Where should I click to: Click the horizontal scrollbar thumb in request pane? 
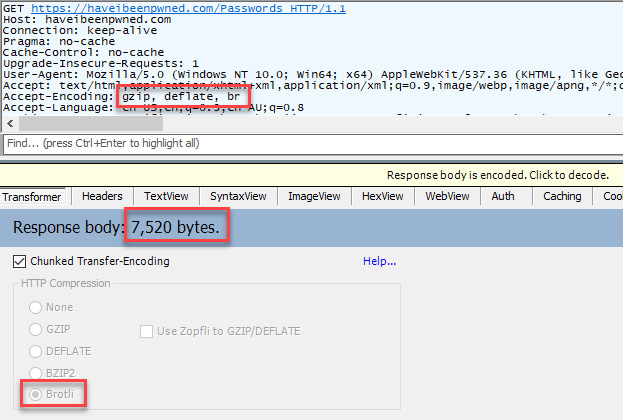[91, 124]
